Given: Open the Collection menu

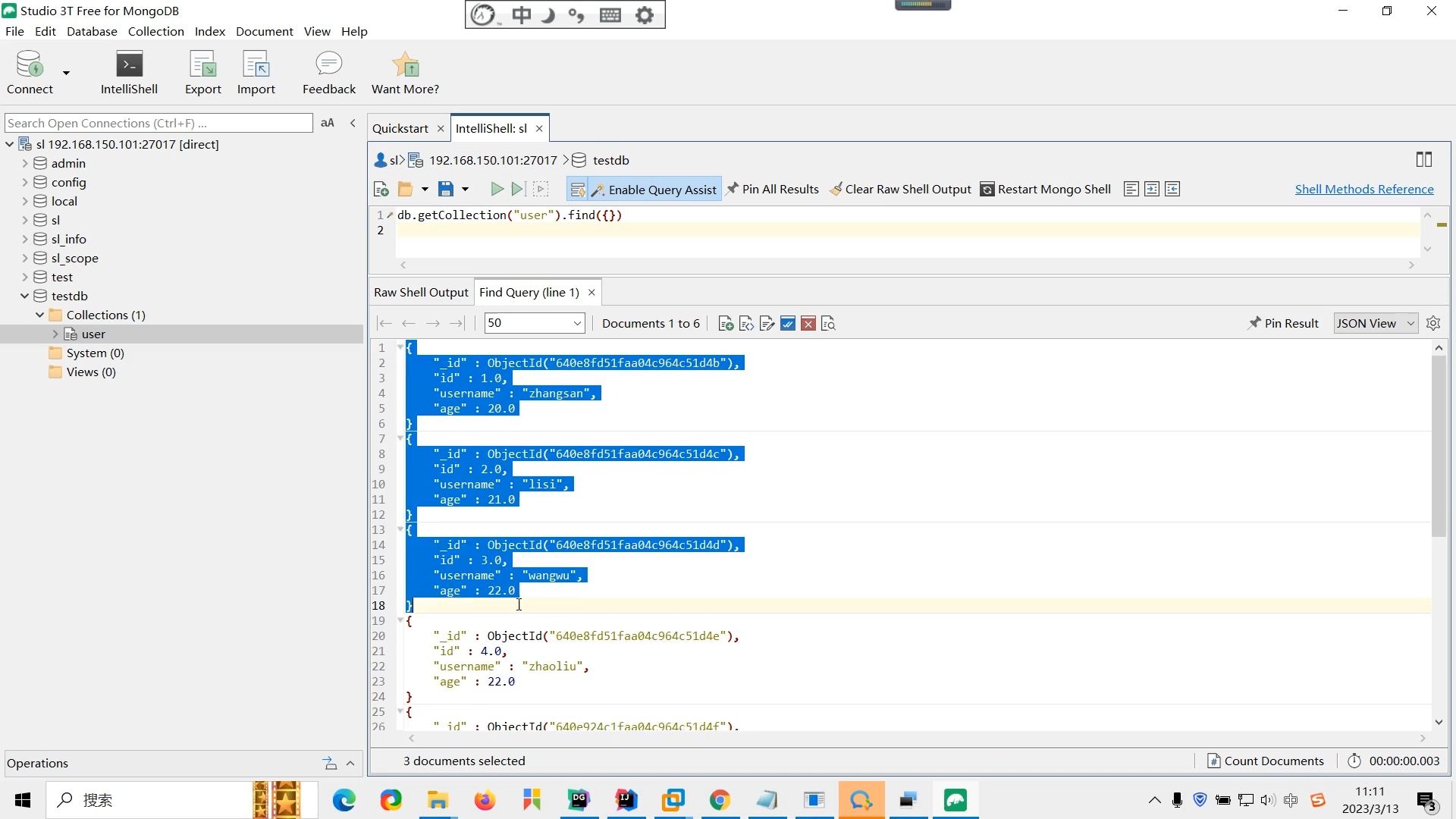Looking at the screenshot, I should click(x=155, y=31).
